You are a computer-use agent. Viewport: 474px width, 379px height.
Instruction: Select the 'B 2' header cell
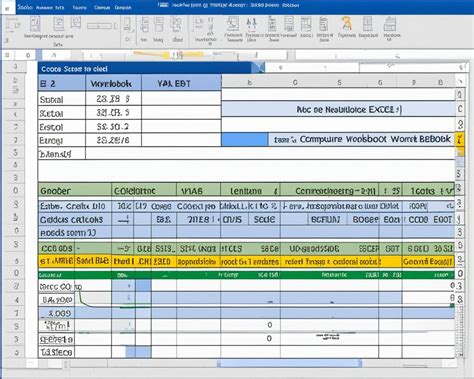62,83
